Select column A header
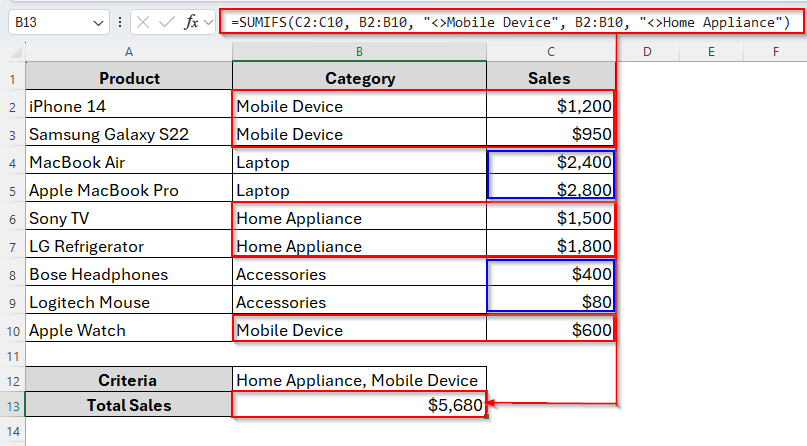This screenshot has width=807, height=446. (129, 51)
